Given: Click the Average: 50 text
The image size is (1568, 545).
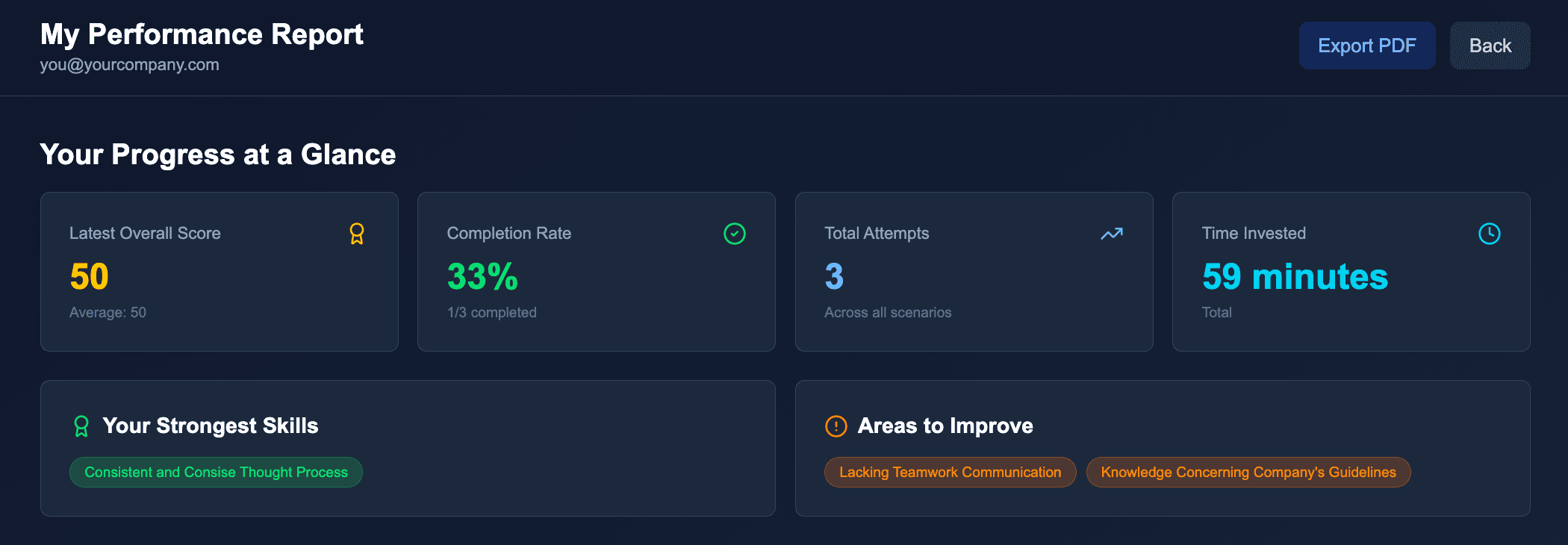Looking at the screenshot, I should [x=108, y=312].
